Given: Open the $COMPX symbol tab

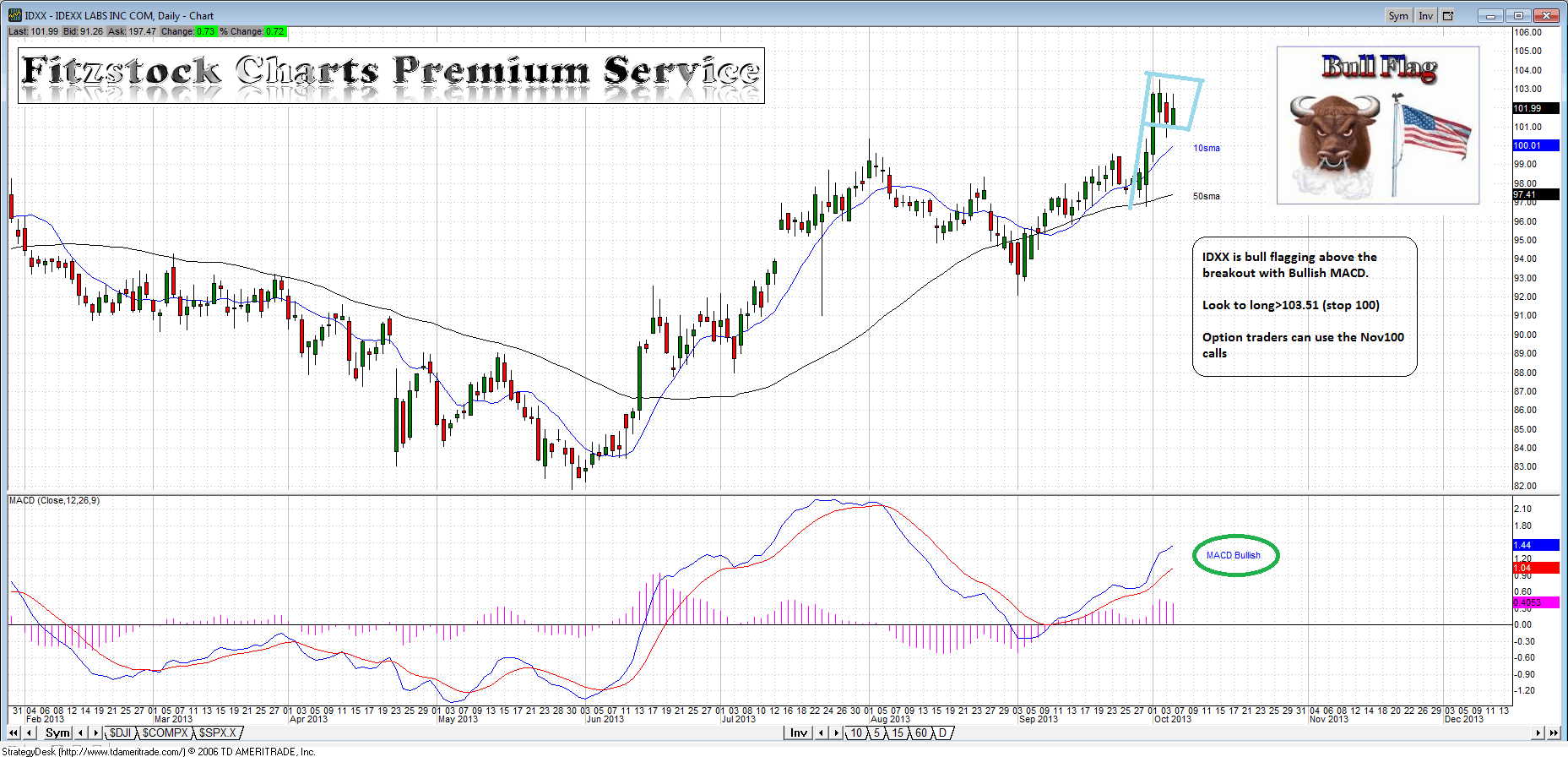Looking at the screenshot, I should point(165,732).
